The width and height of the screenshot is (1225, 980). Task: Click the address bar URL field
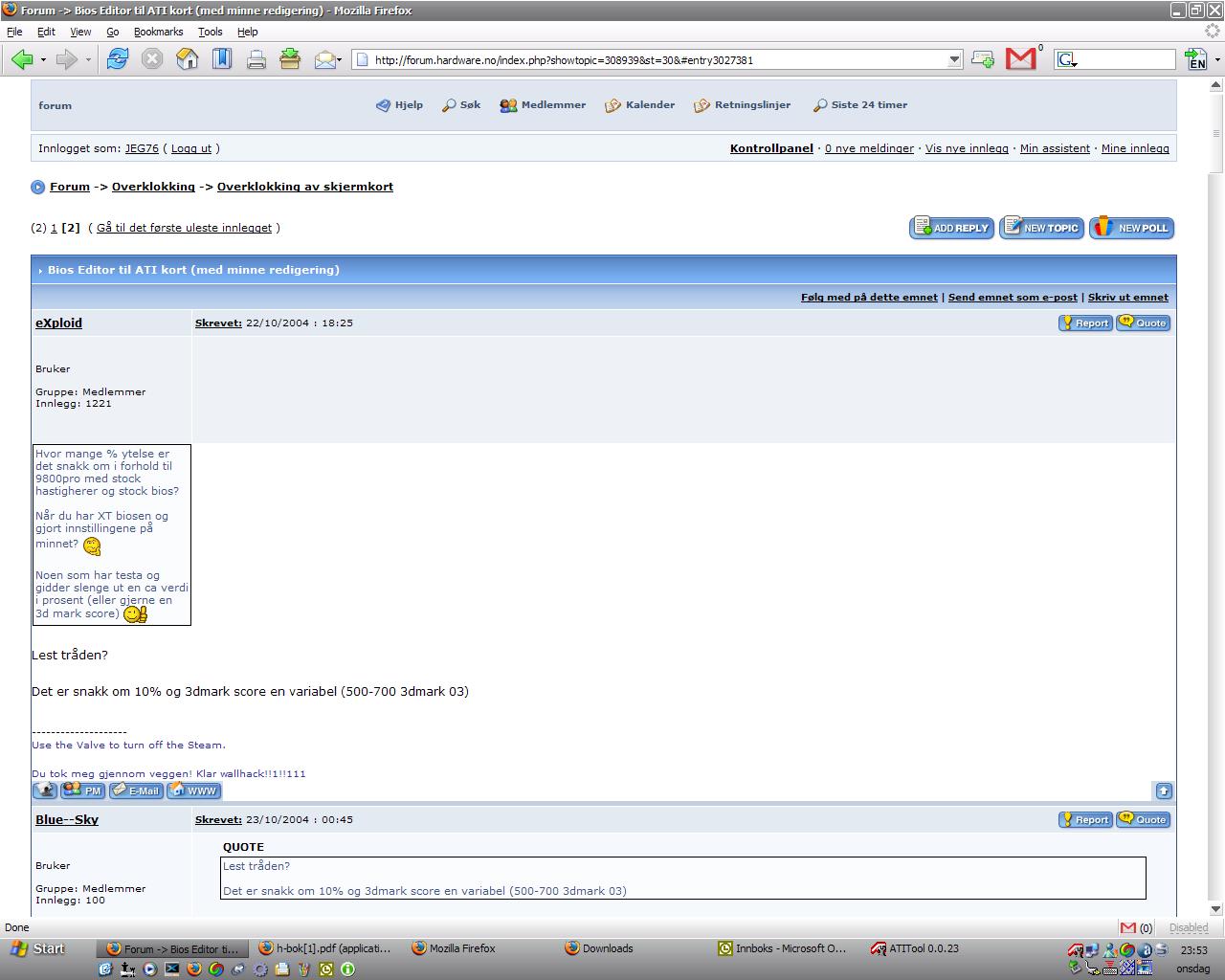pyautogui.click(x=658, y=59)
